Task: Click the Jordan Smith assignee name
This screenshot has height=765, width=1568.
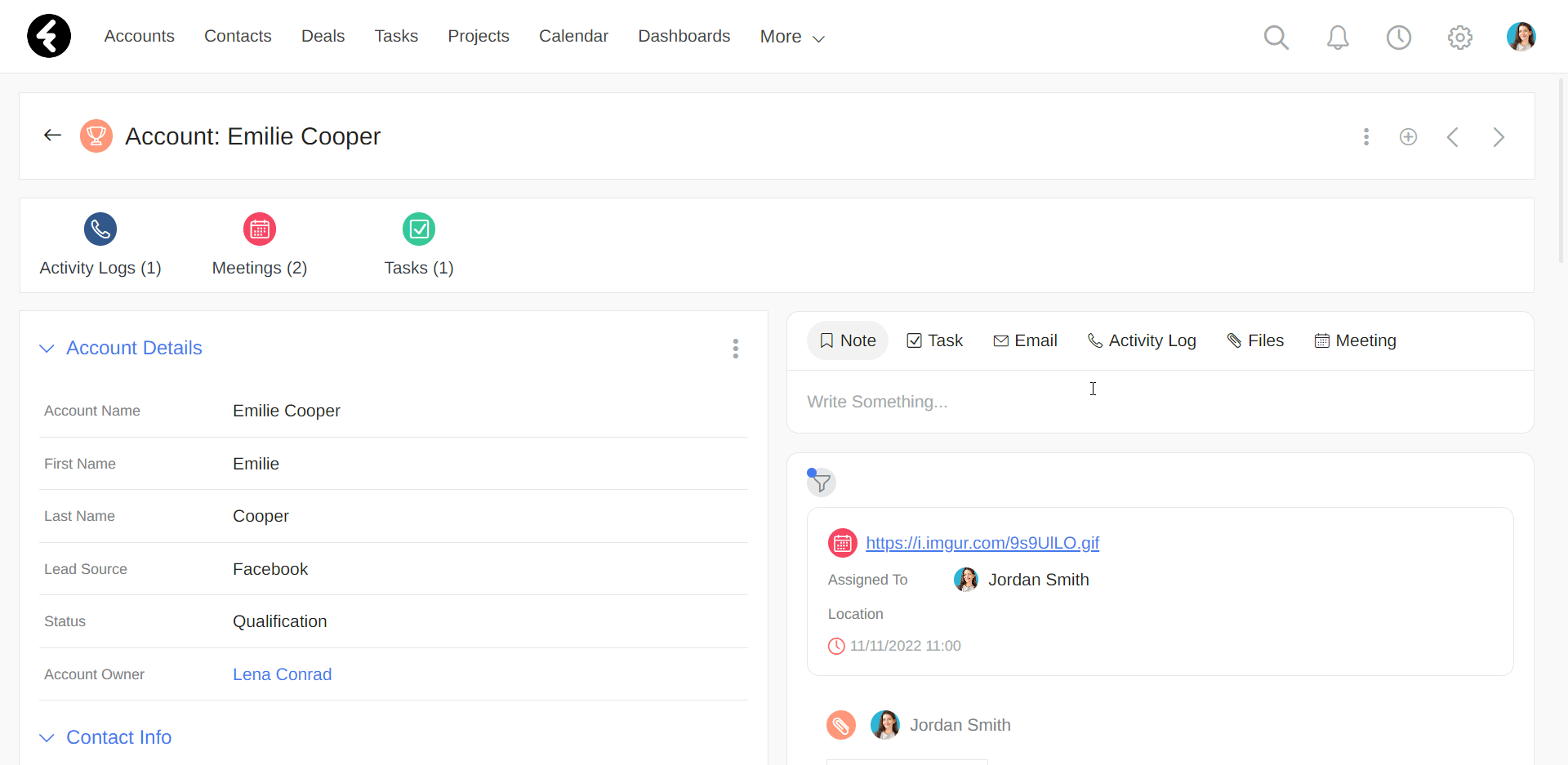Action: pyautogui.click(x=1039, y=580)
